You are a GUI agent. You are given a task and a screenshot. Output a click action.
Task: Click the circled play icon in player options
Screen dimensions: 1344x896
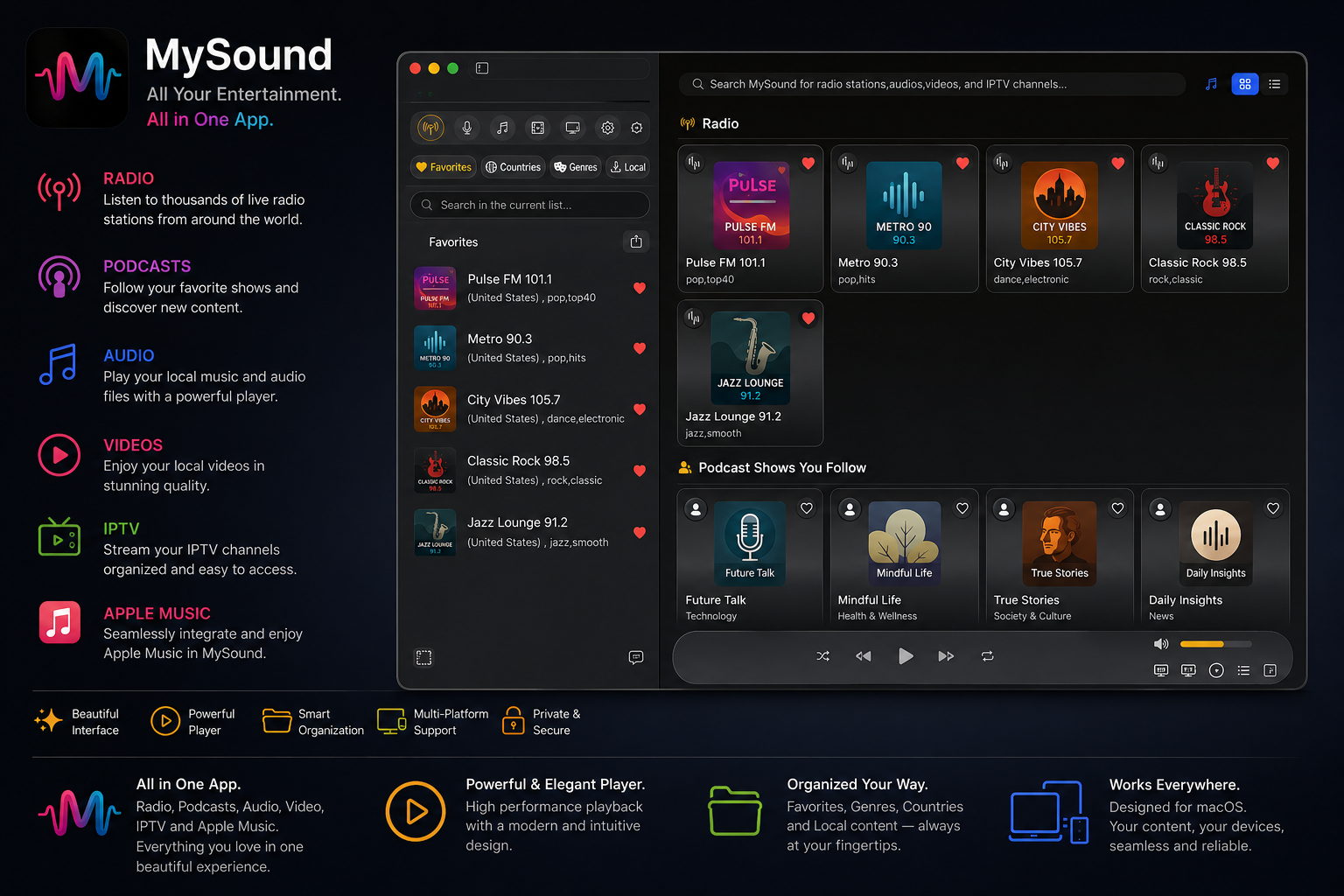[1216, 670]
